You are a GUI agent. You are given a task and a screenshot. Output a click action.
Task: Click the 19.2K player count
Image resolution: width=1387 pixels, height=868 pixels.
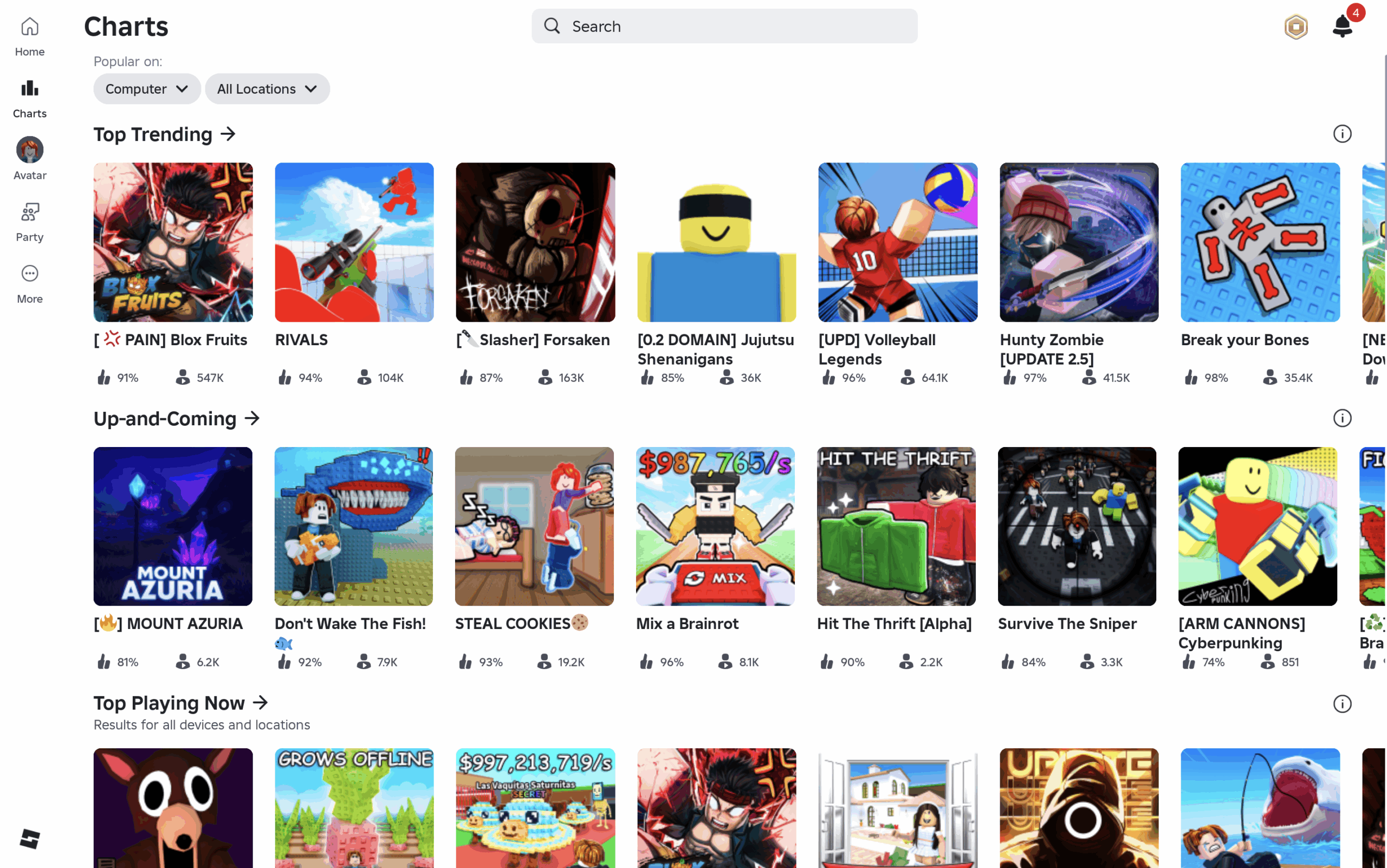pyautogui.click(x=571, y=662)
